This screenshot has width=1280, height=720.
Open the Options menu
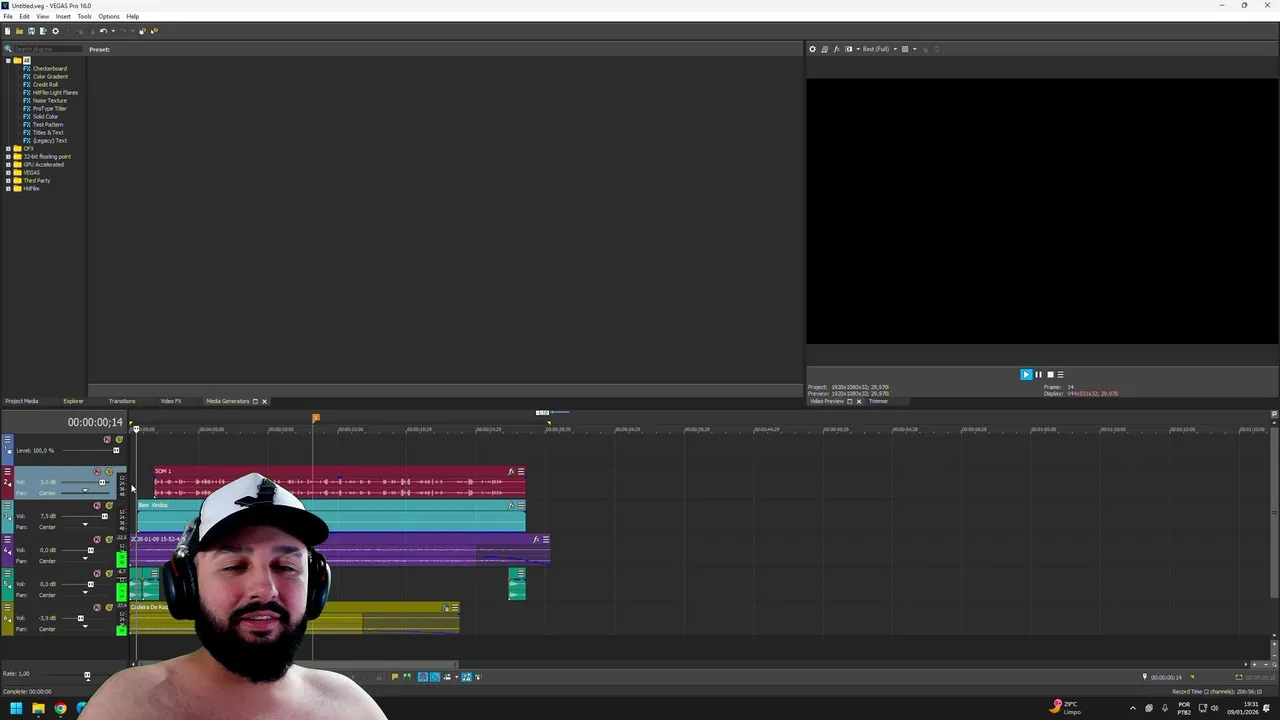(x=109, y=17)
